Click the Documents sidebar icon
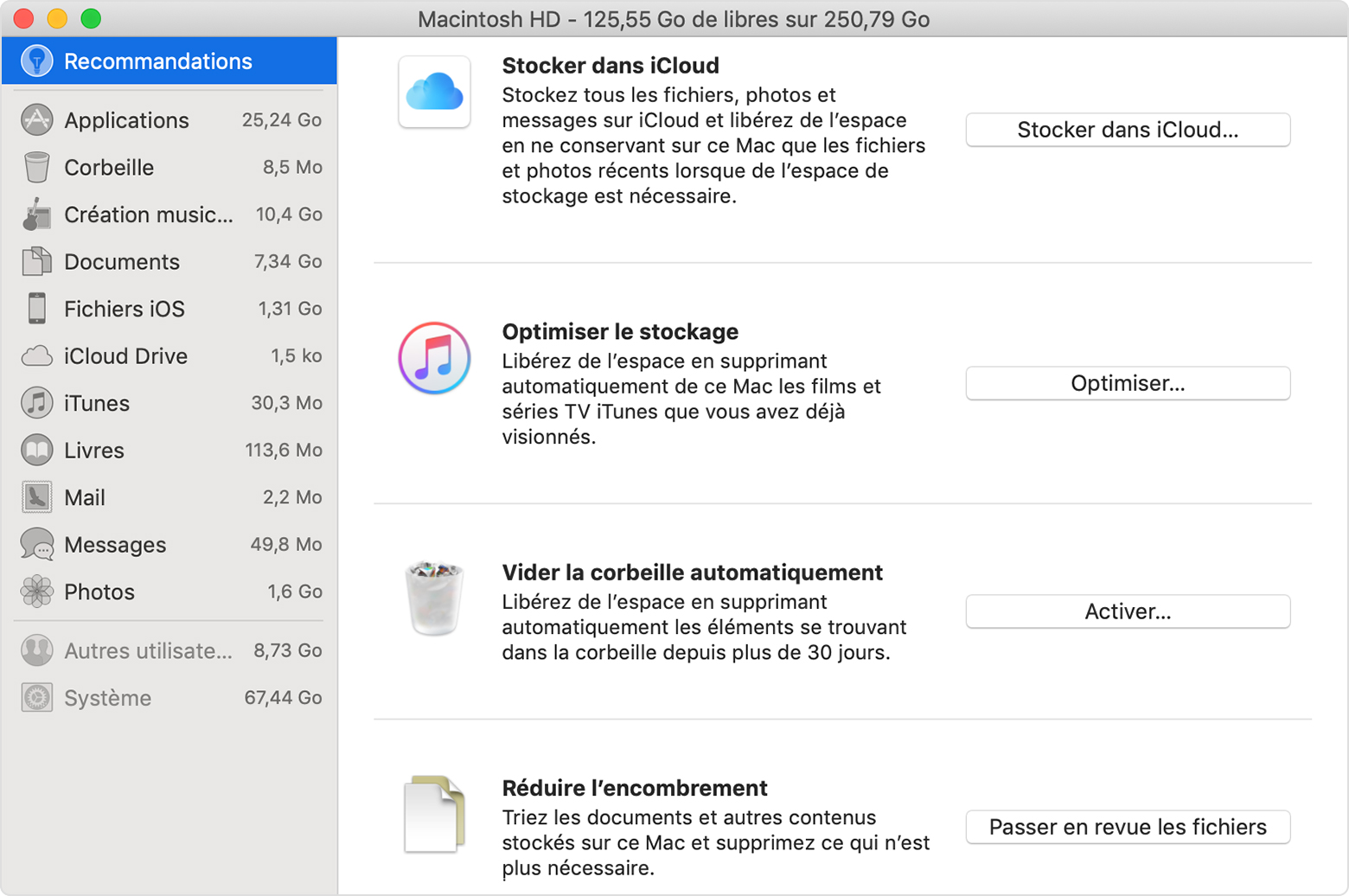This screenshot has width=1349, height=896. tap(36, 261)
